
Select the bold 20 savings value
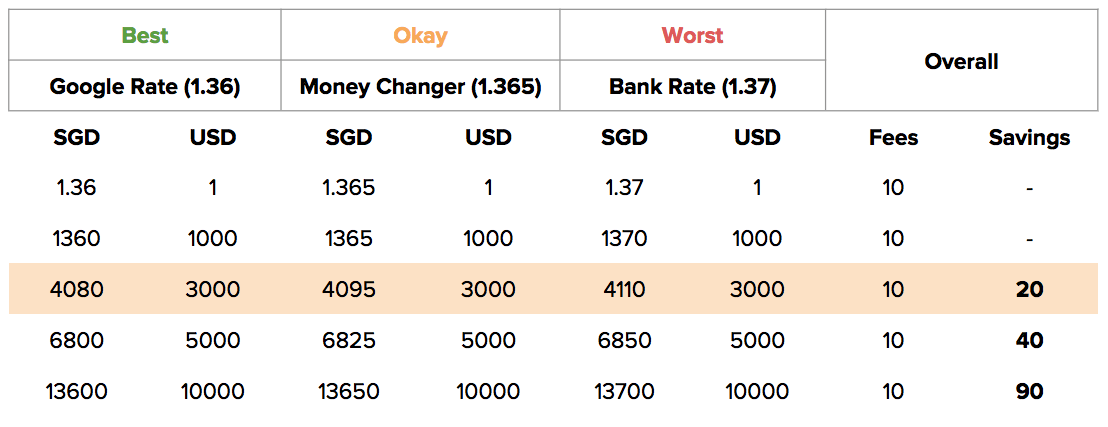pyautogui.click(x=1029, y=289)
